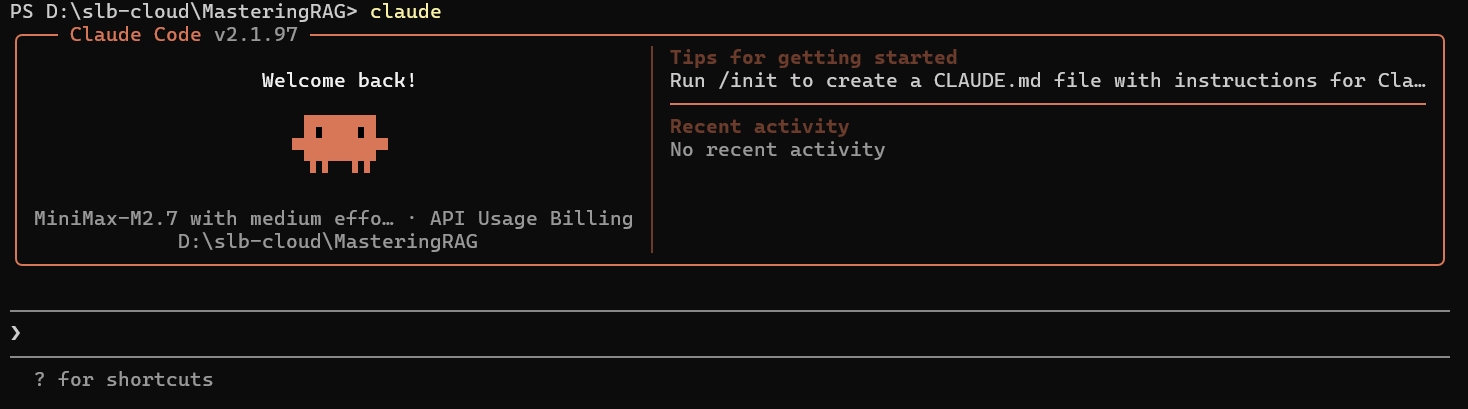Select the "Recent activity" heading
This screenshot has height=409, width=1468.
click(759, 127)
